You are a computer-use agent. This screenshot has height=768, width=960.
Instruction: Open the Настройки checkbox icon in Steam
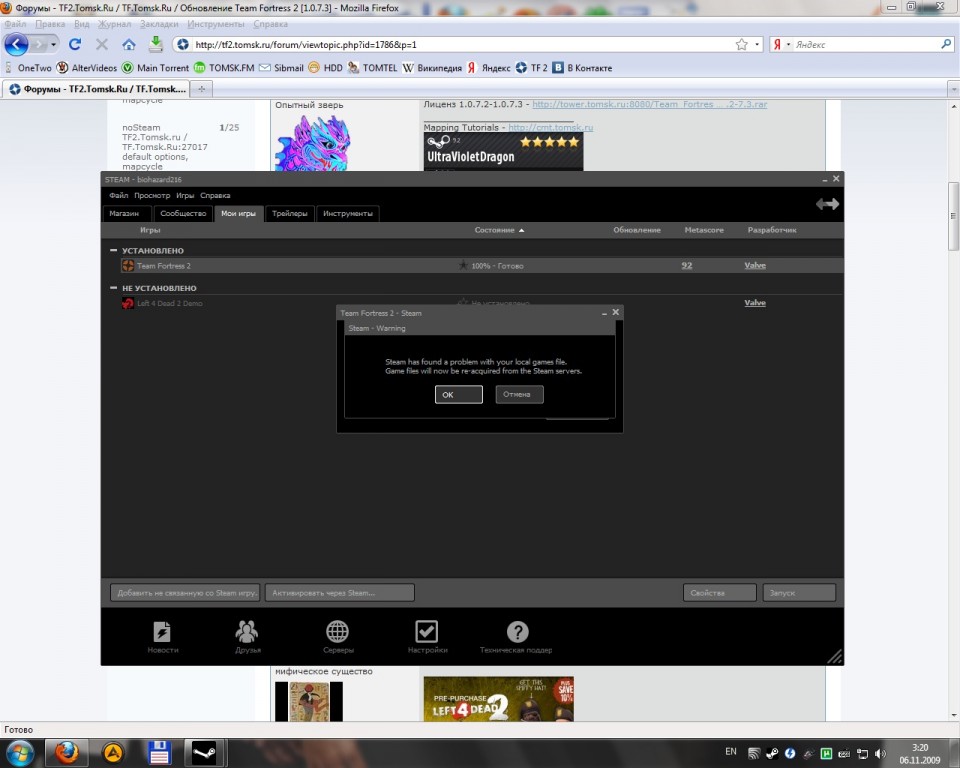(x=427, y=632)
